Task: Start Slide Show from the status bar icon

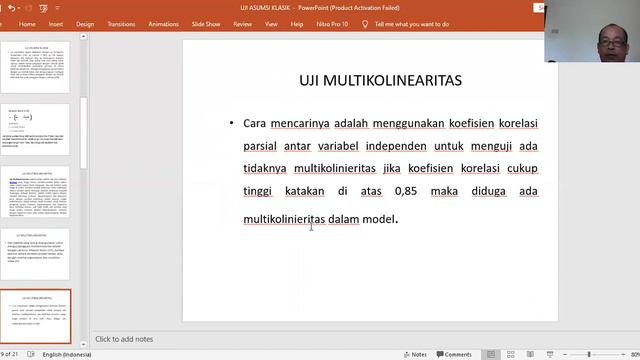Action: click(550, 354)
